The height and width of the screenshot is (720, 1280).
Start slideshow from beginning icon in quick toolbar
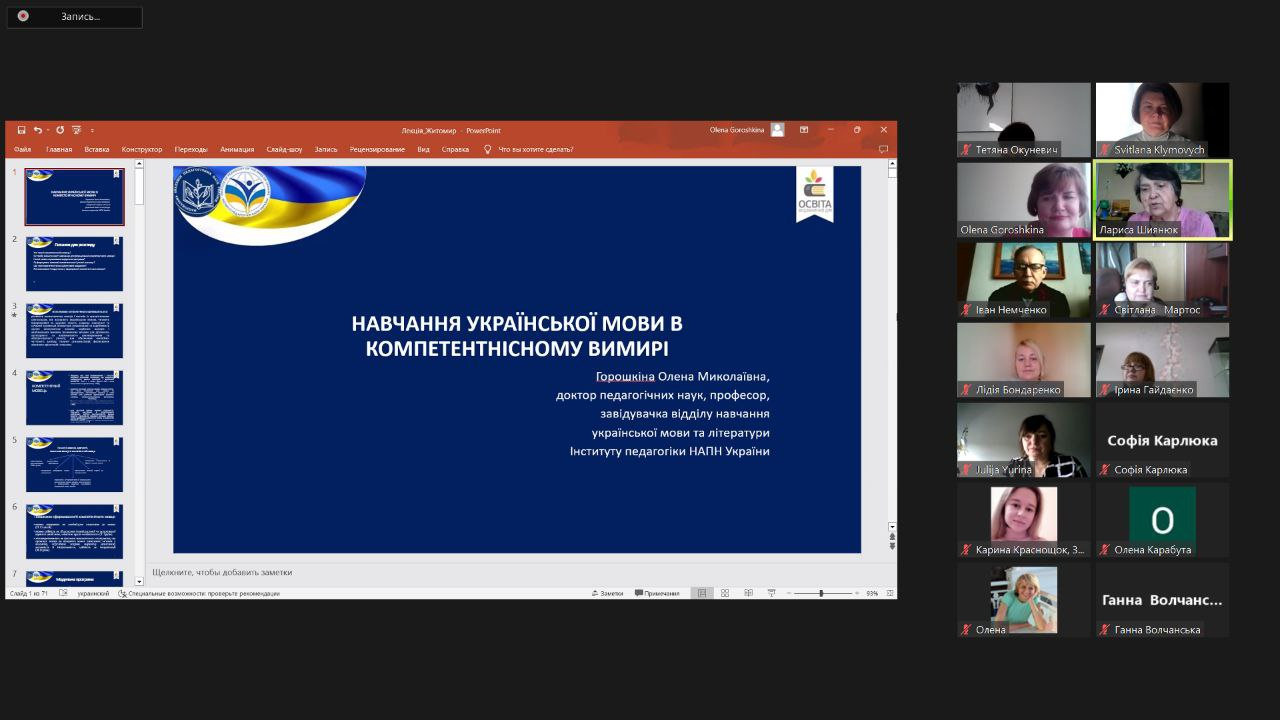click(x=77, y=130)
